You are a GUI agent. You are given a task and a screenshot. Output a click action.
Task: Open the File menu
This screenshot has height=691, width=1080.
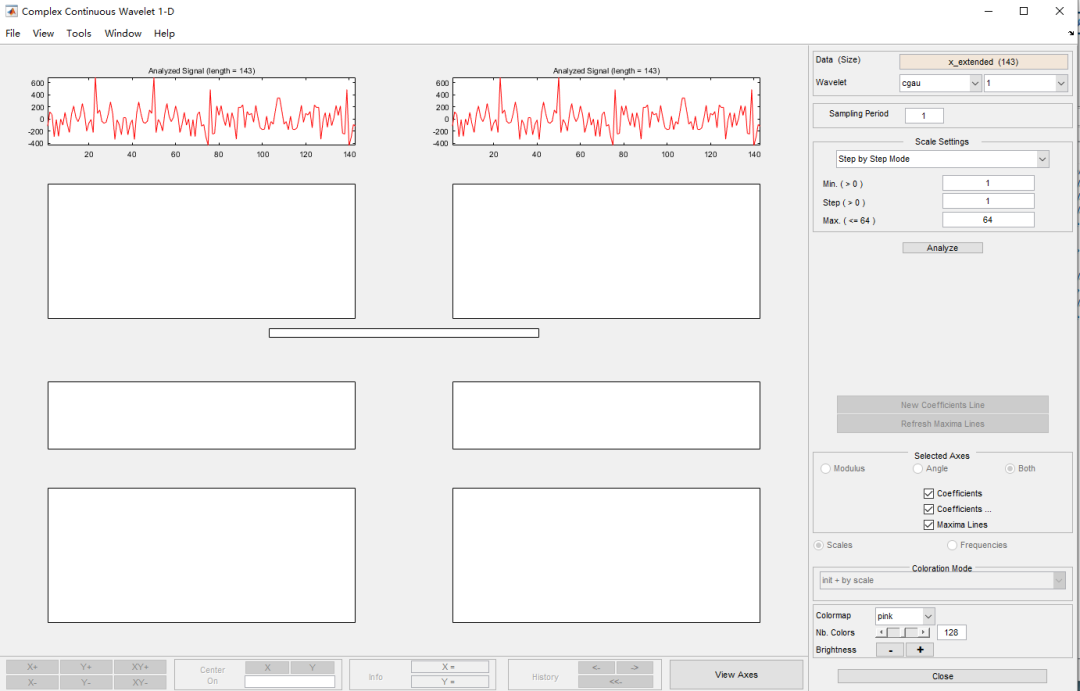click(x=13, y=33)
